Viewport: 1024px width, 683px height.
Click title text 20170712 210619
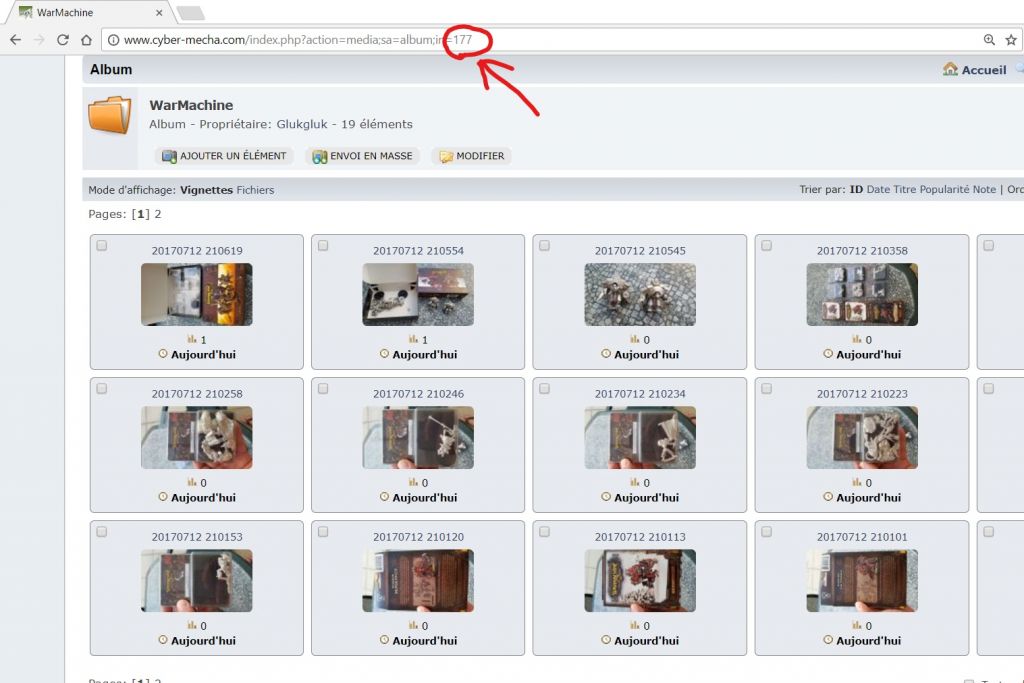click(197, 251)
